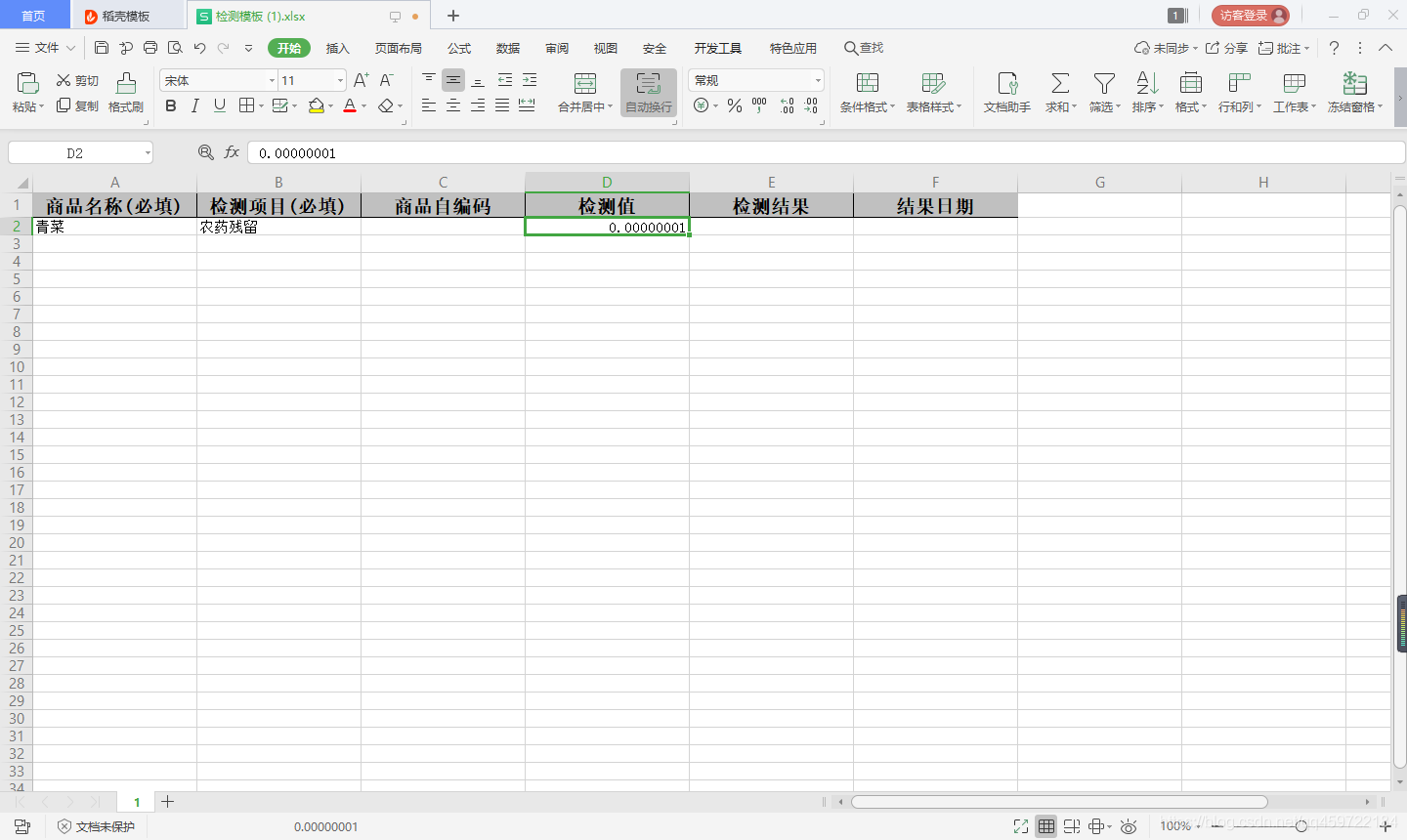This screenshot has height=840, width=1407.
Task: Toggle center alignment for the cell
Action: click(452, 105)
